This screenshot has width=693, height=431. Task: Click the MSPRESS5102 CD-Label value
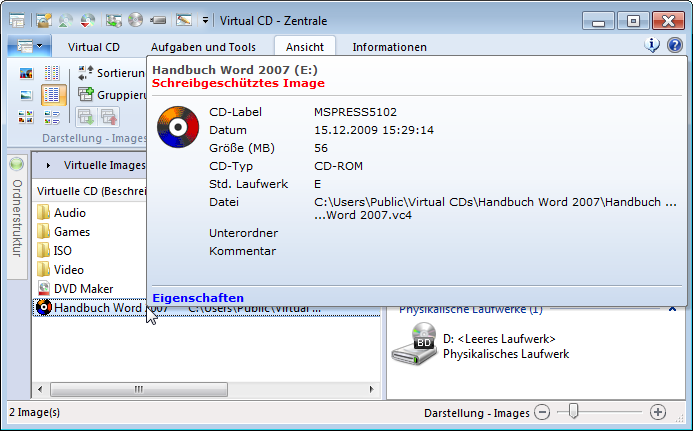355,112
